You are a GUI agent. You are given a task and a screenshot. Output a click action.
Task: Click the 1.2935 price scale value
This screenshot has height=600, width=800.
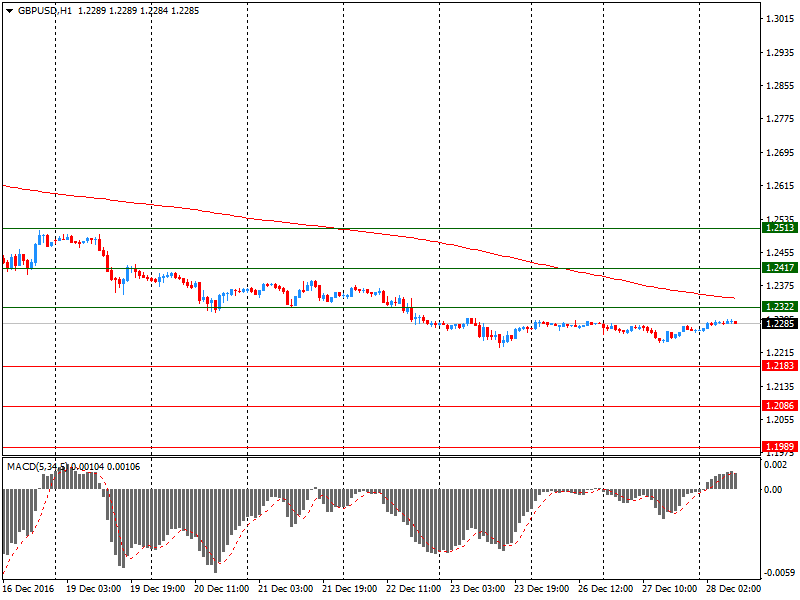[780, 53]
